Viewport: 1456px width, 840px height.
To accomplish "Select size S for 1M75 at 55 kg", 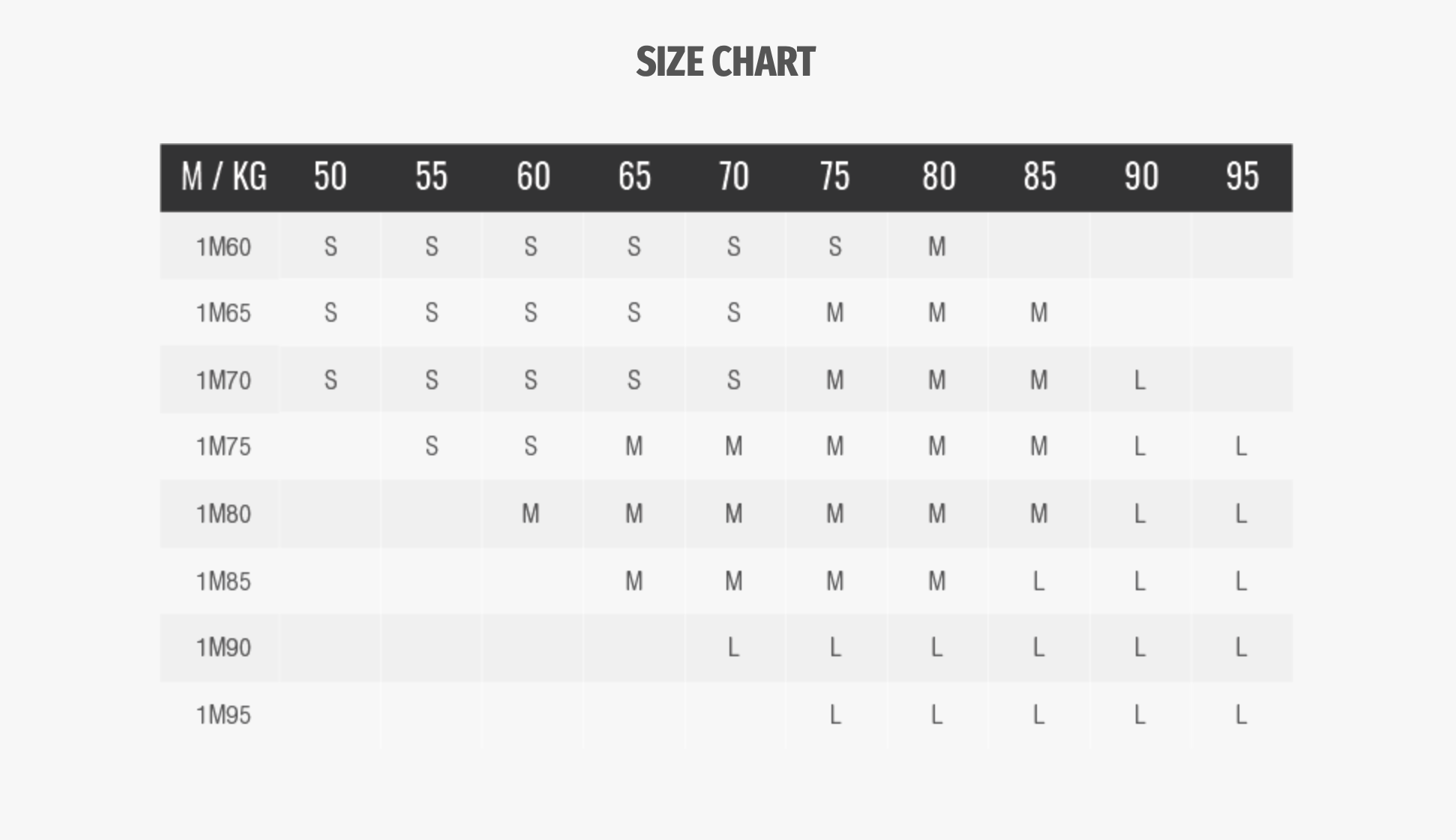I will [432, 447].
